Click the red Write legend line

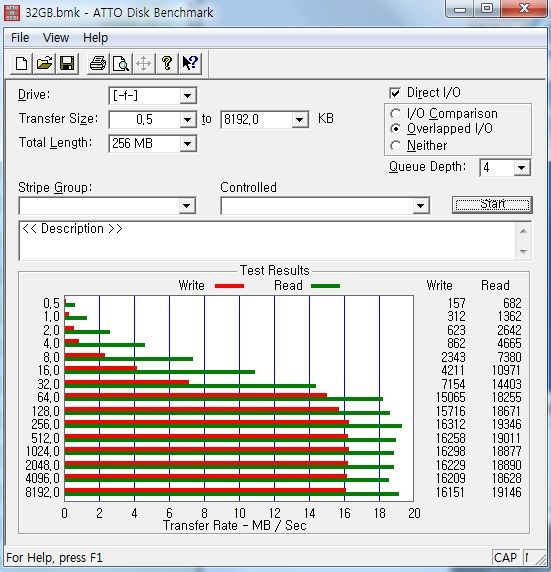[x=230, y=286]
